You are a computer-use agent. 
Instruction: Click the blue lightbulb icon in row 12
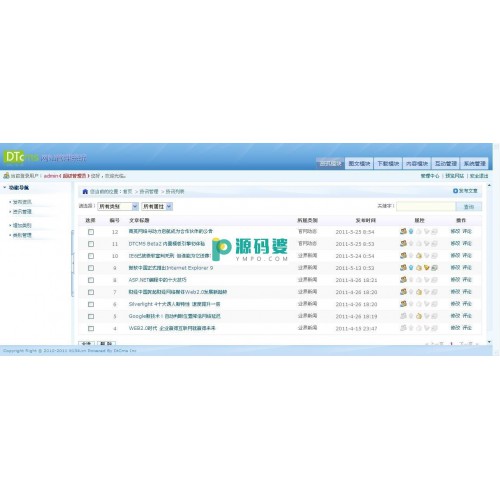pos(411,231)
